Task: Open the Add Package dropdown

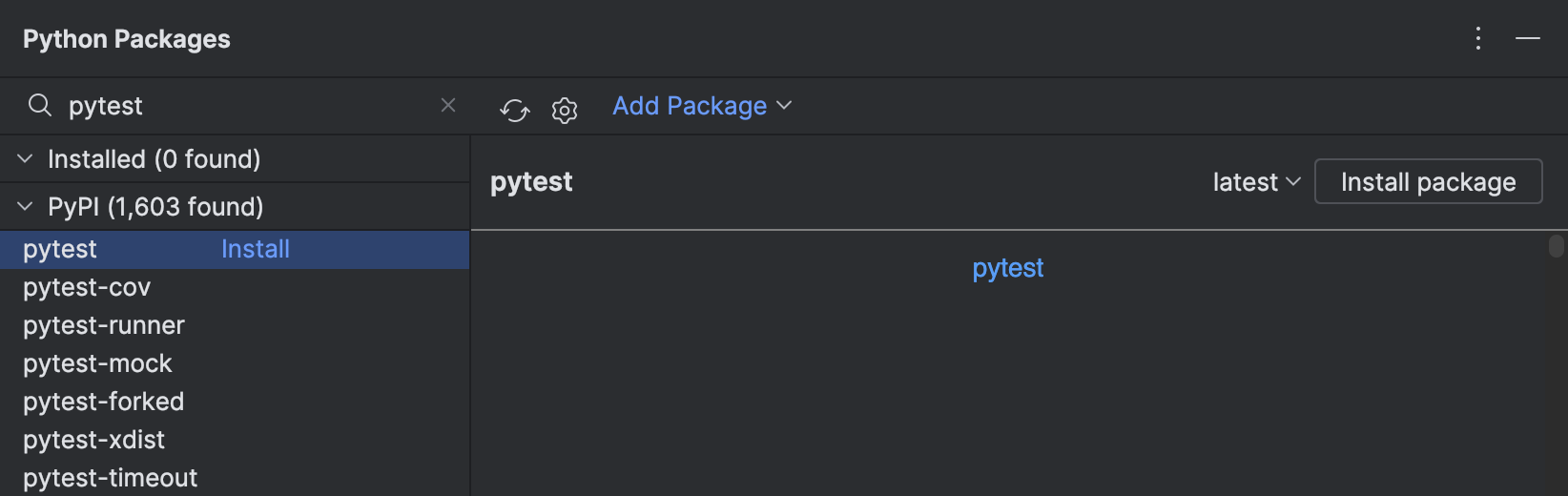Action: pos(702,106)
